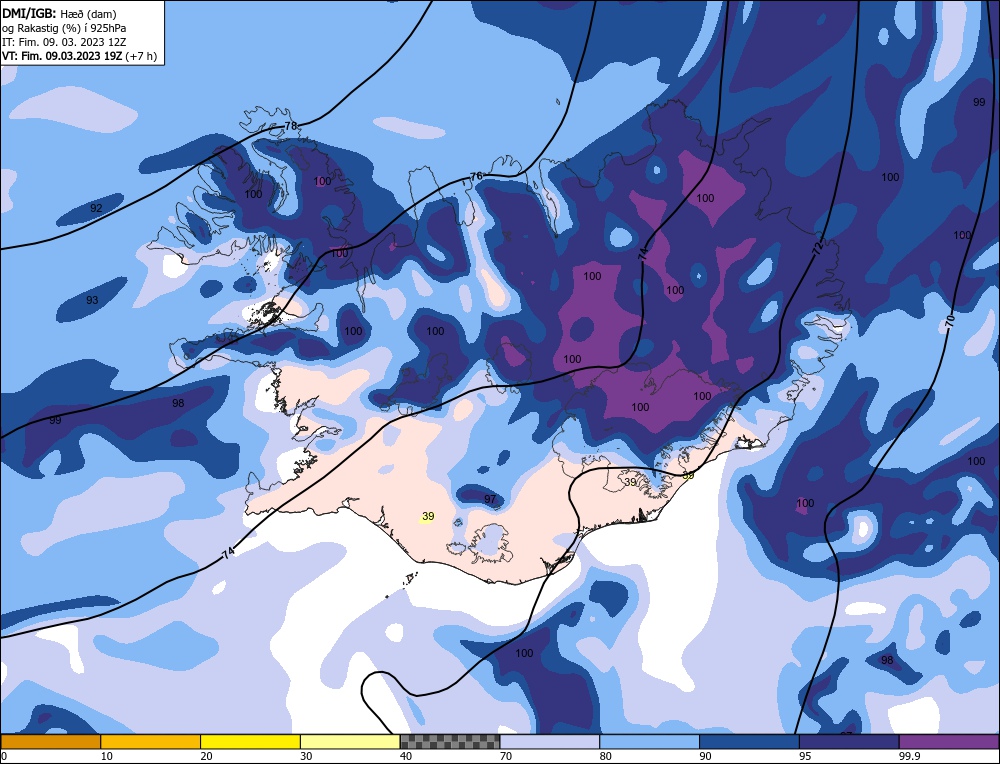Click the '40' legend scale value
The width and height of the screenshot is (1000, 764).
click(406, 756)
